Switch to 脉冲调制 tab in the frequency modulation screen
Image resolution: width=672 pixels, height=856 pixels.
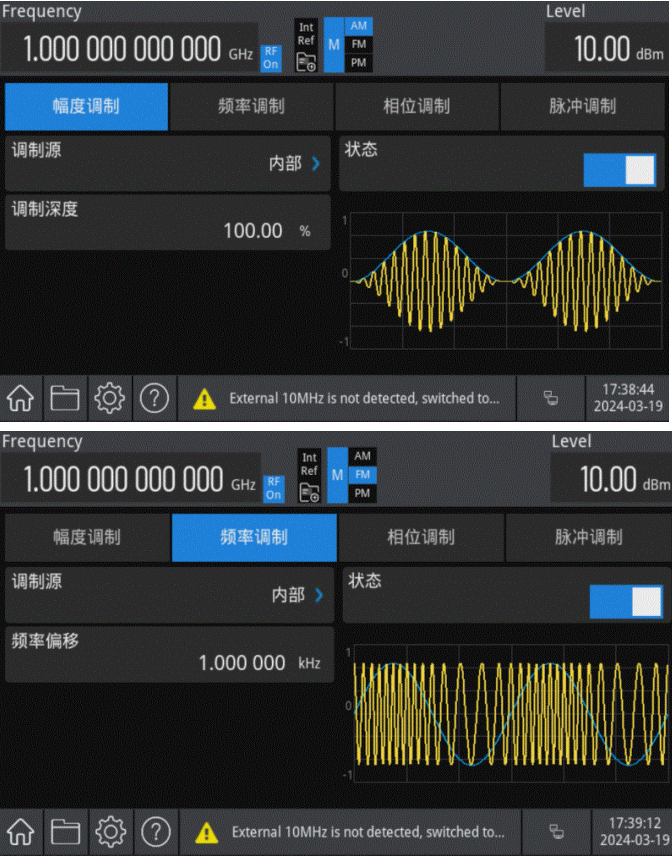[588, 537]
